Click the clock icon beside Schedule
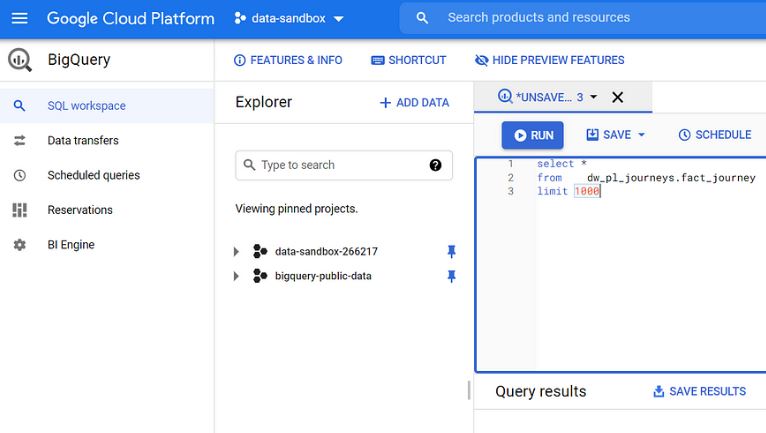766x433 pixels. click(684, 135)
